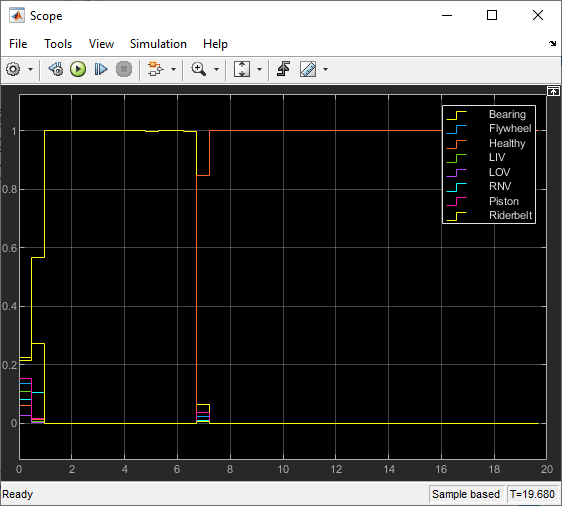Maximize the Scope window
Screen dimensions: 562x506
492,15
